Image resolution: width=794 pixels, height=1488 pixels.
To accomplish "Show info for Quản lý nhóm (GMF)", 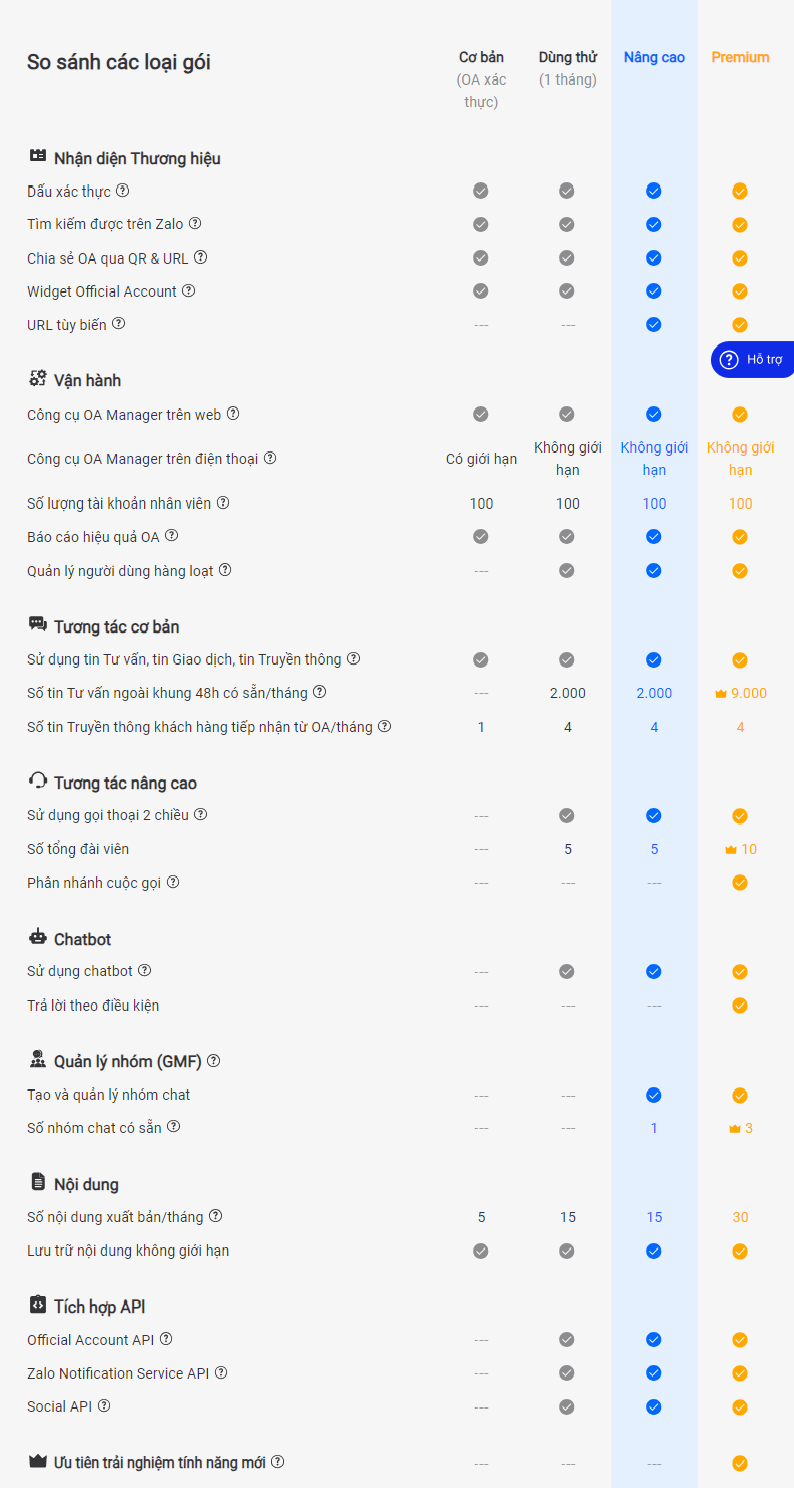I will tap(213, 1061).
